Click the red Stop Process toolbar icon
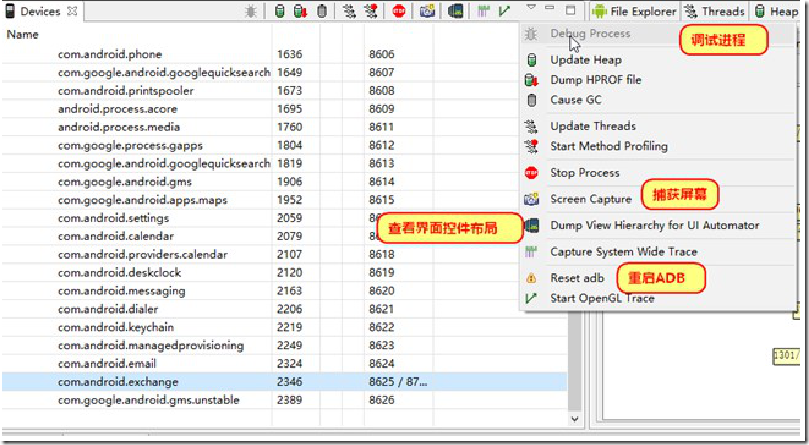 coord(399,11)
